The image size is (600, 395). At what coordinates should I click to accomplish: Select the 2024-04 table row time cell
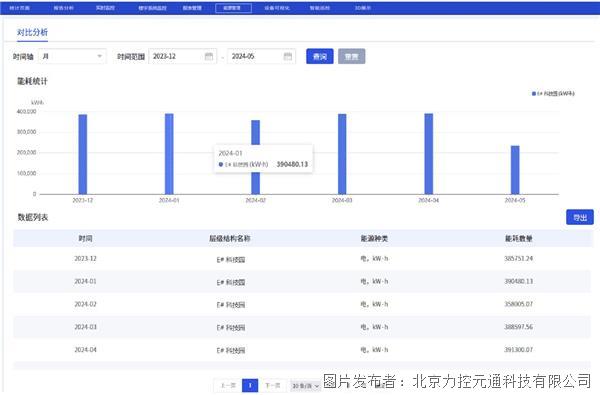click(x=85, y=350)
